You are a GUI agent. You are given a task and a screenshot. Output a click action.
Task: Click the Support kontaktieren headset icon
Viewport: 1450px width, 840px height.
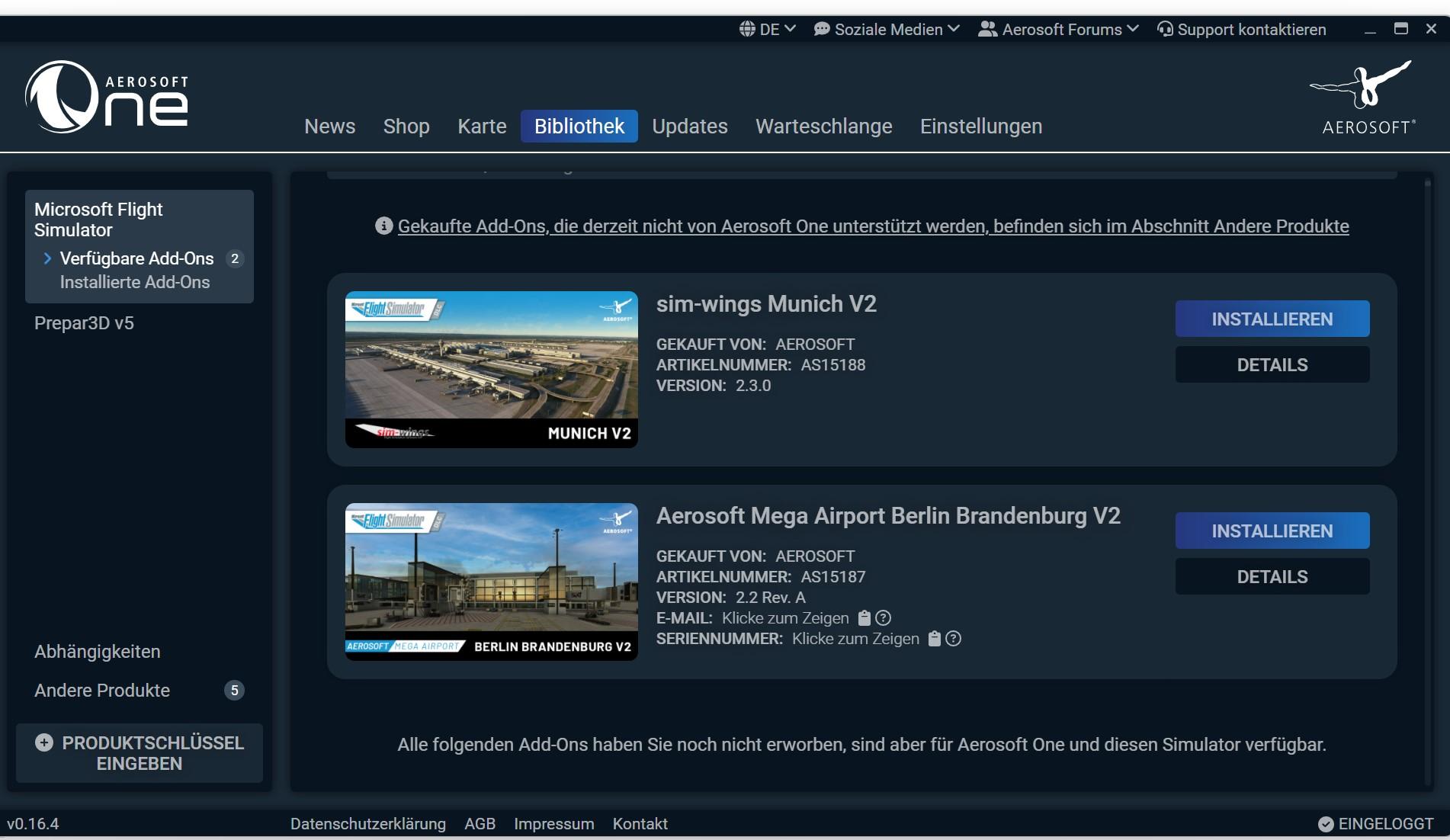pos(1165,29)
